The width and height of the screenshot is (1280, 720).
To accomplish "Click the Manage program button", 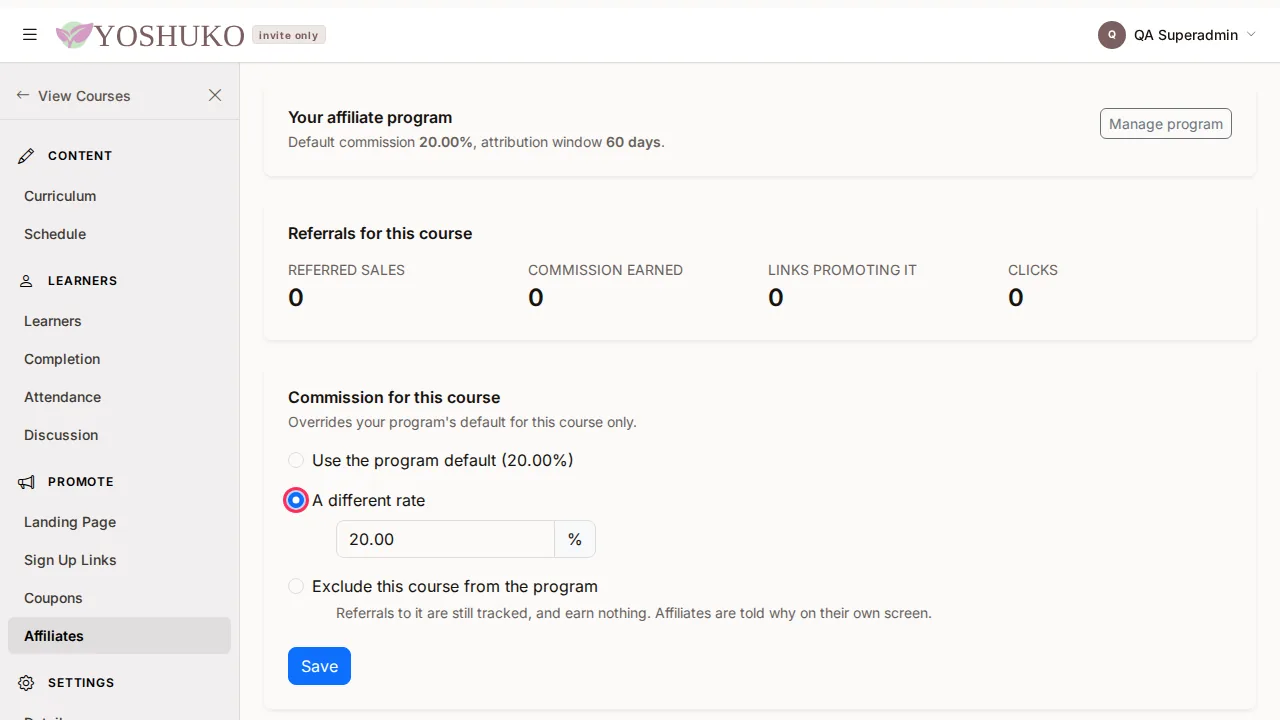I will 1166,124.
